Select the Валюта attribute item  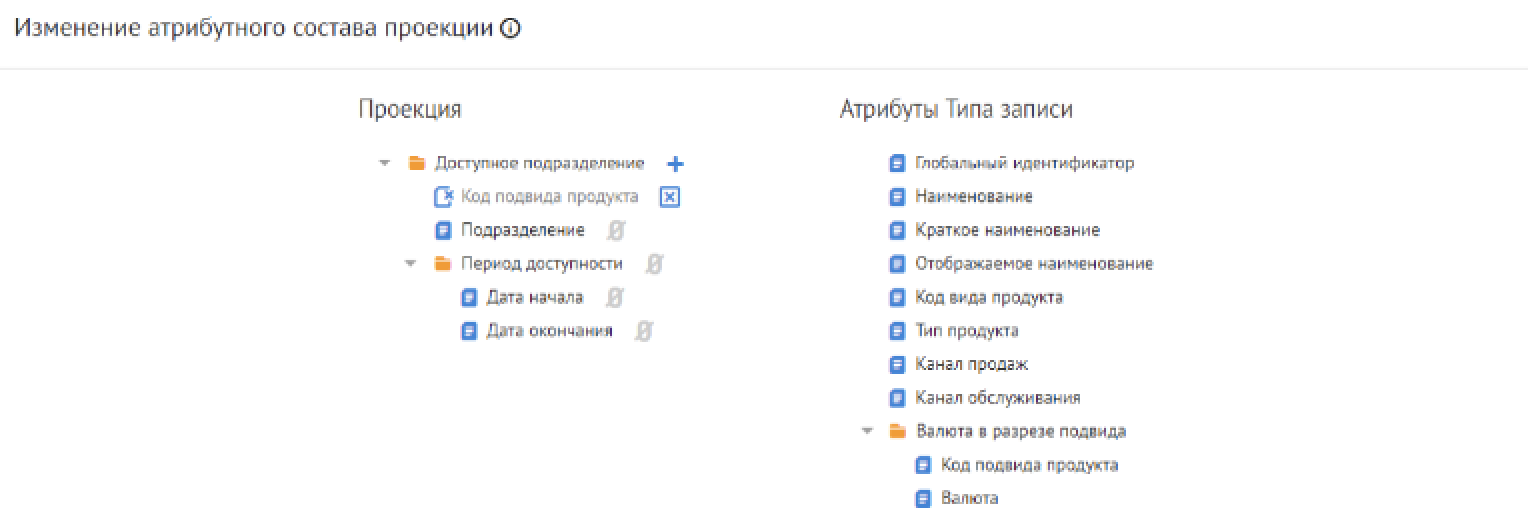(x=969, y=498)
